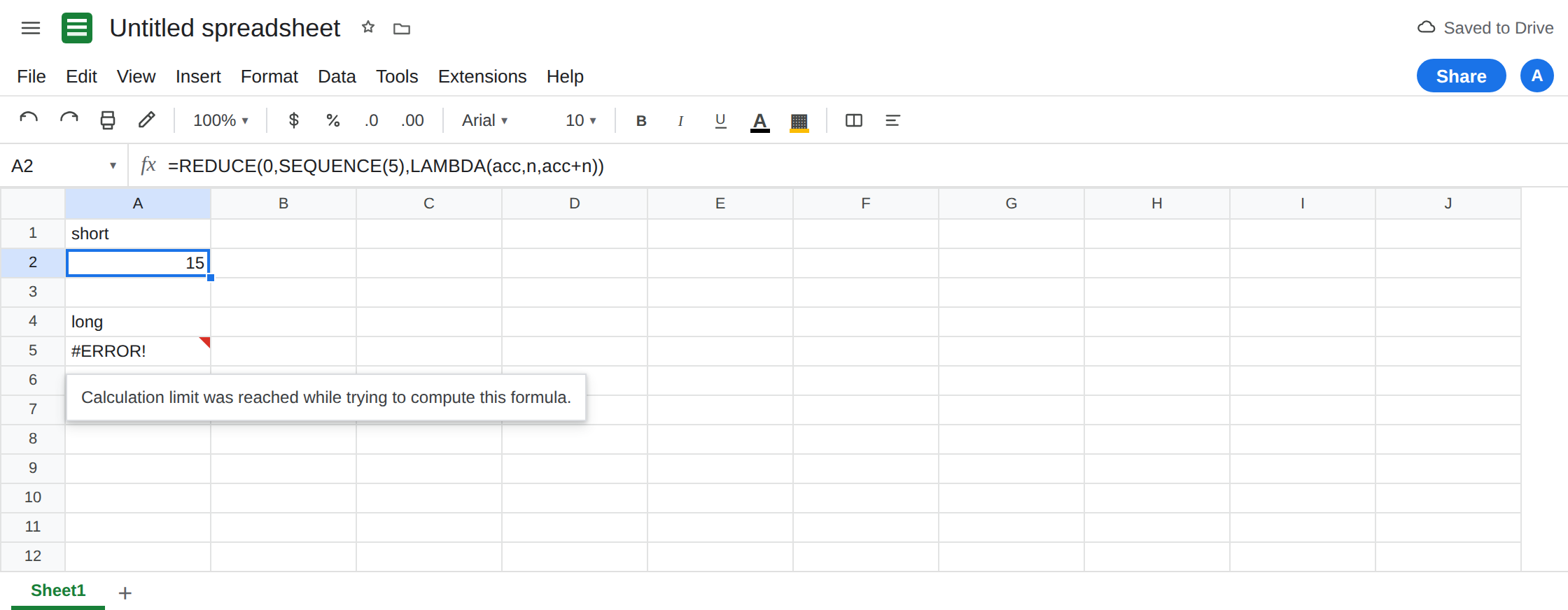The width and height of the screenshot is (1568, 610).
Task: Open the main hamburger menu
Action: (31, 28)
